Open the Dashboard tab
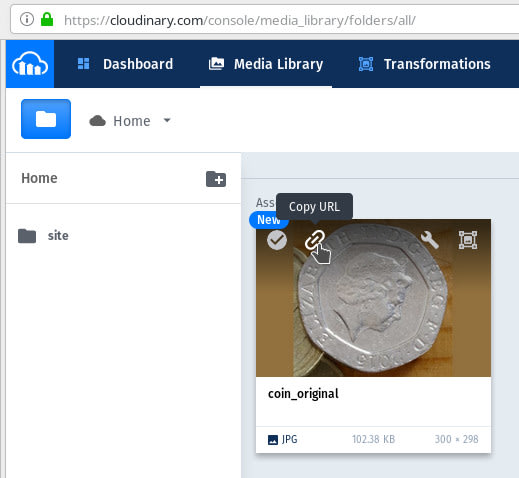Image resolution: width=519 pixels, height=478 pixels. [x=125, y=64]
